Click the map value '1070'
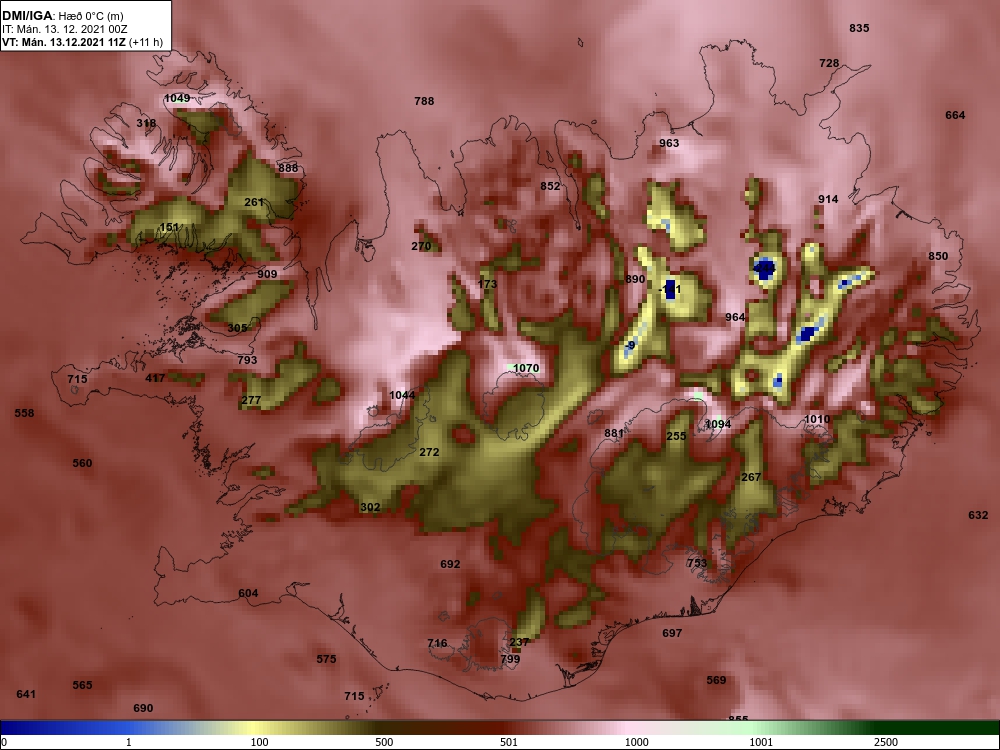Screen dimensions: 1000x750 point(526,369)
